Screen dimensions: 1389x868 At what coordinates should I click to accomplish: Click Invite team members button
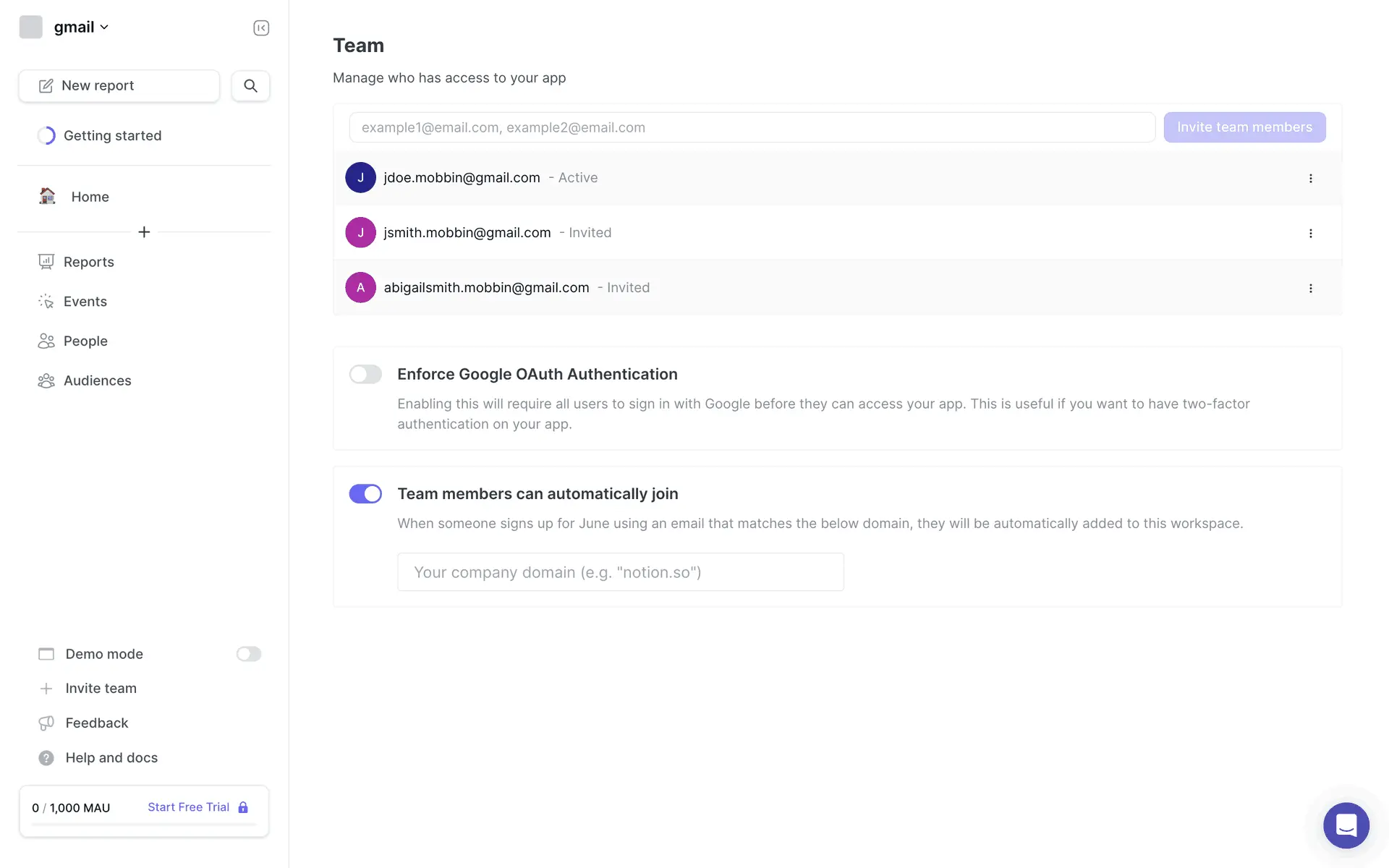click(x=1244, y=127)
